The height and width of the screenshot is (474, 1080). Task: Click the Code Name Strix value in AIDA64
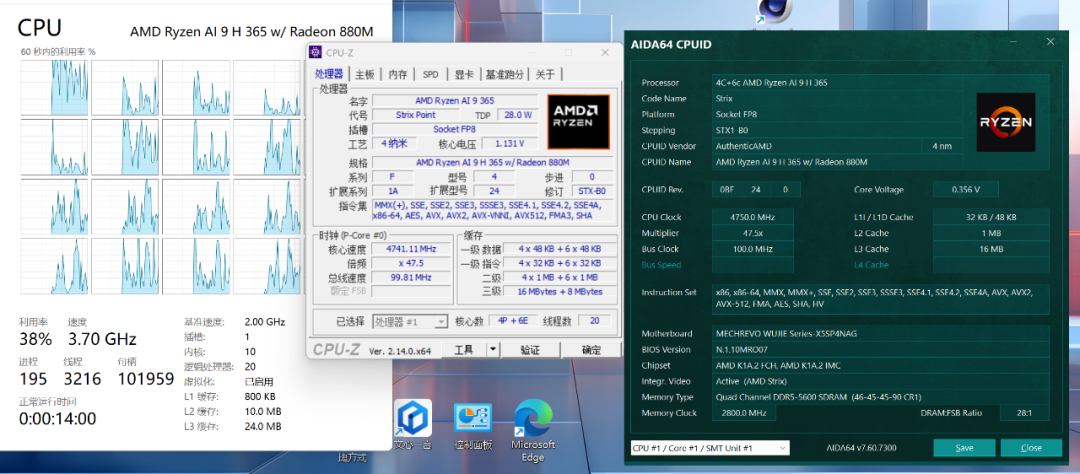837,99
